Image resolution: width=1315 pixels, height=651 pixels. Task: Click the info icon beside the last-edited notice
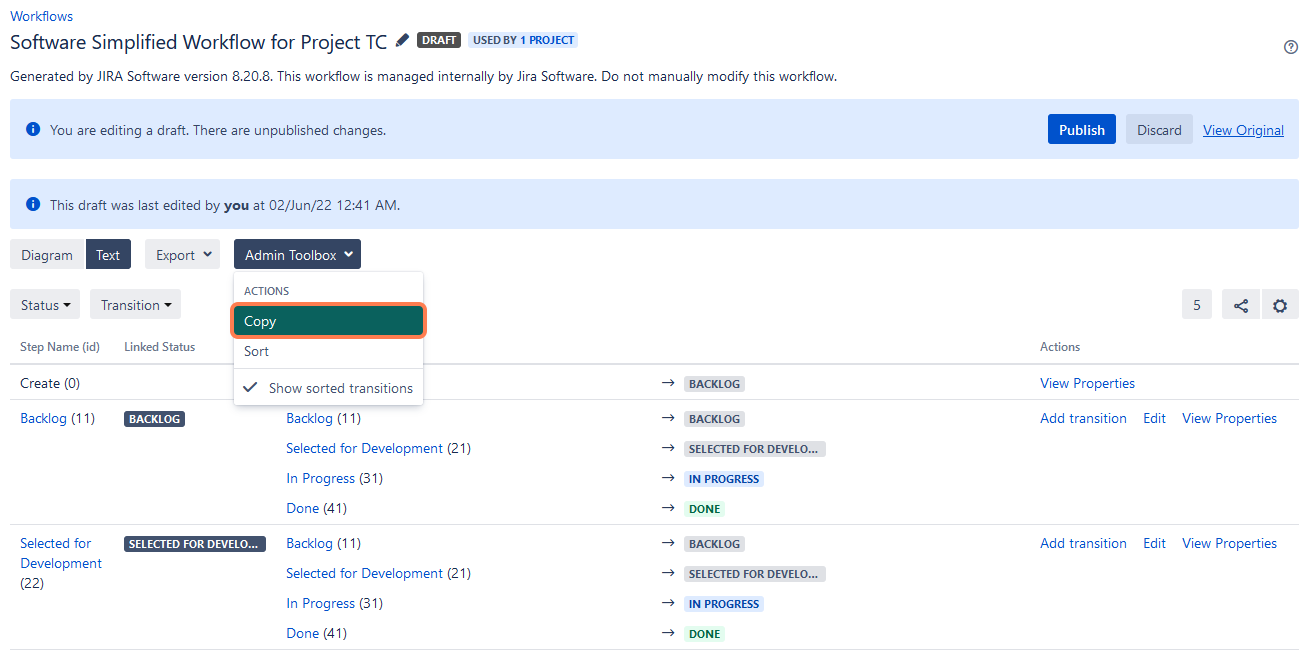31,203
